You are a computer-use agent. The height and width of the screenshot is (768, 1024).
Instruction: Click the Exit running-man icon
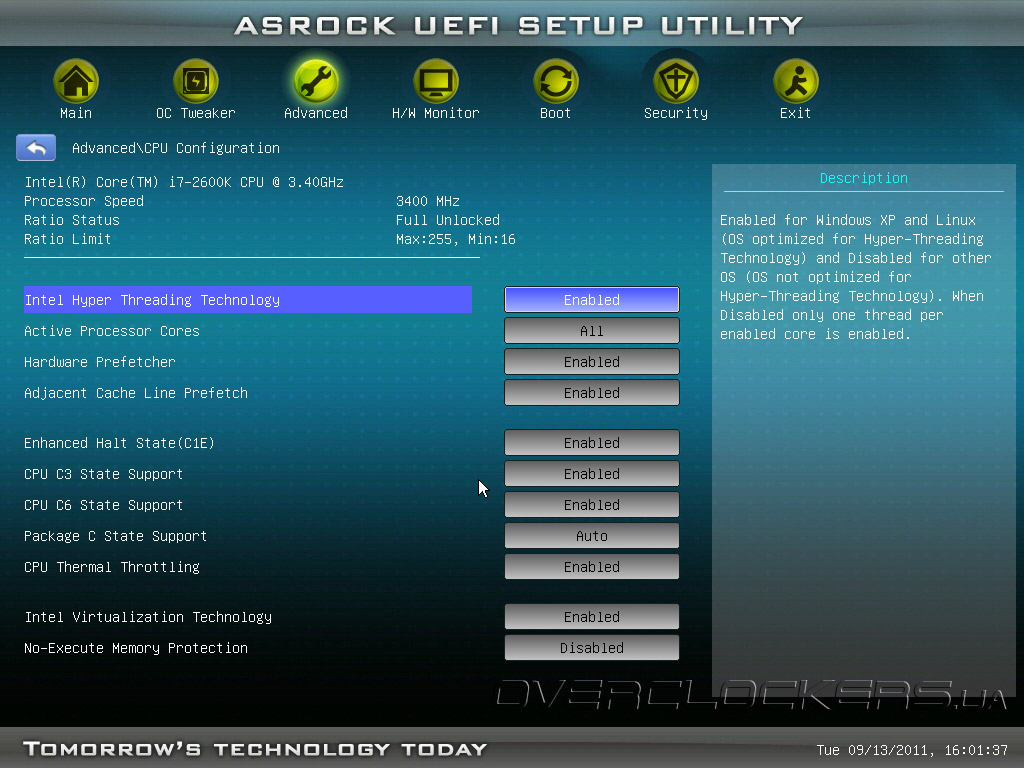(795, 81)
